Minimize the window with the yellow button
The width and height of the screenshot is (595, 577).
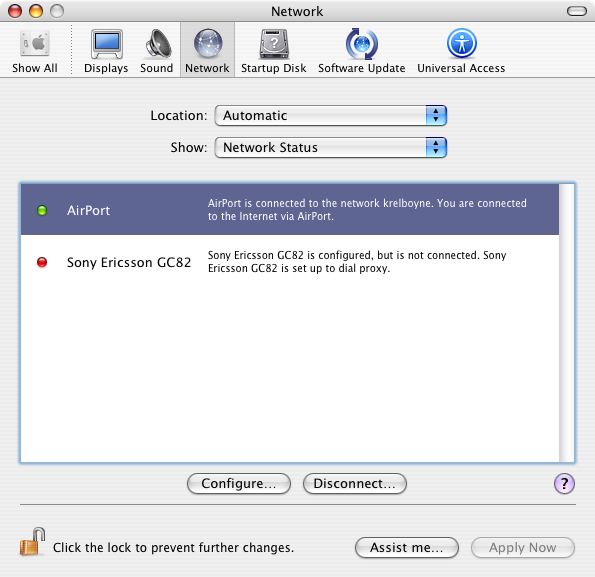pyautogui.click(x=36, y=11)
